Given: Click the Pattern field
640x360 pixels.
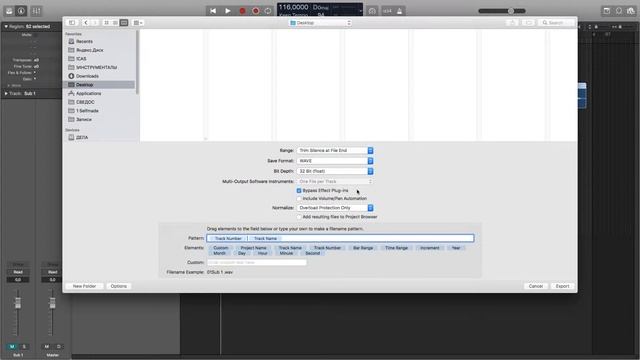Looking at the screenshot, I should (x=340, y=238).
